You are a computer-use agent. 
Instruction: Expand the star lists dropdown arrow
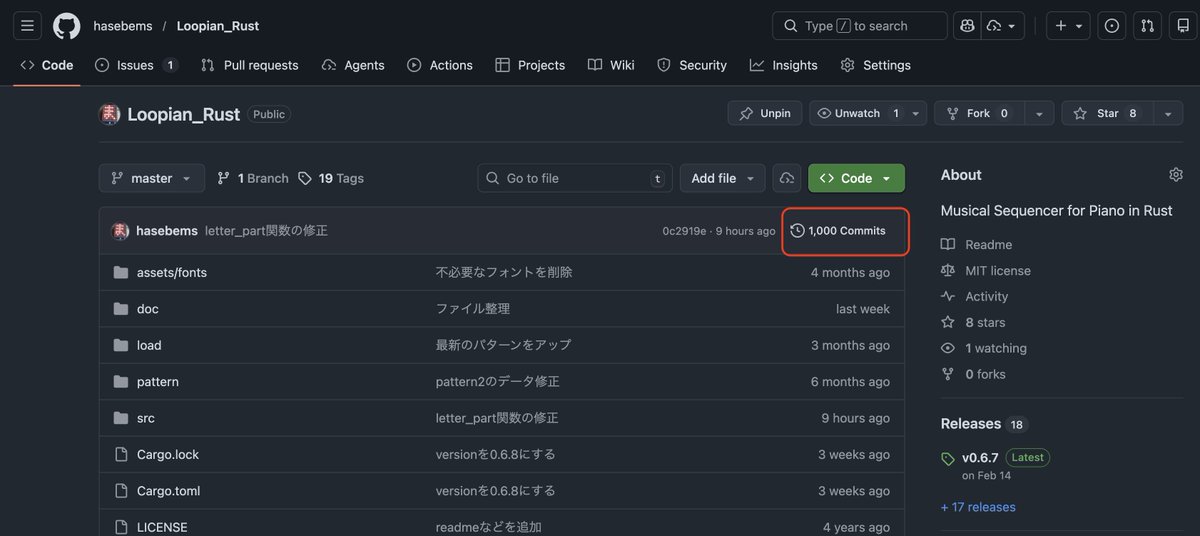1167,114
